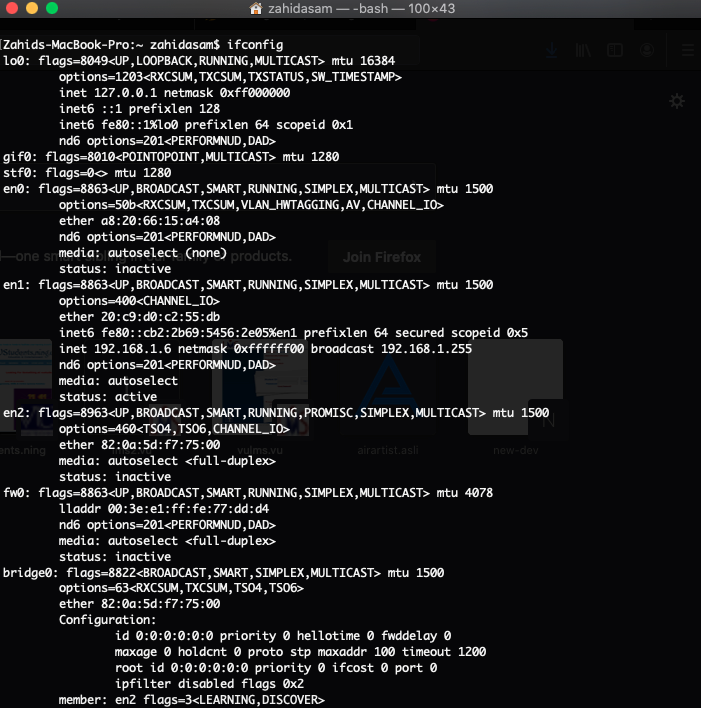Click the 'fw0:' interface name

pos(17,493)
